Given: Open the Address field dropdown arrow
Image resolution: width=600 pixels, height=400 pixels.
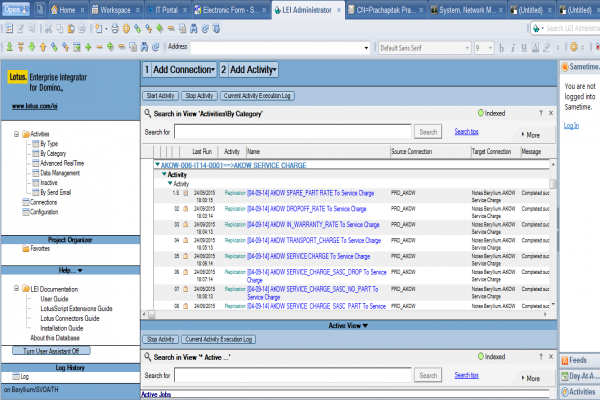Looking at the screenshot, I should tap(366, 48).
